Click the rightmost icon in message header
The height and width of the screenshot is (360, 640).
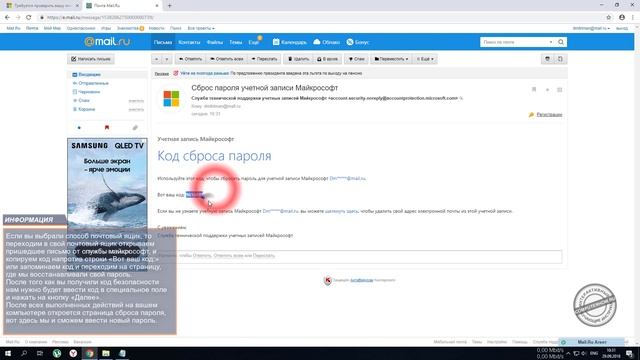coord(560,90)
